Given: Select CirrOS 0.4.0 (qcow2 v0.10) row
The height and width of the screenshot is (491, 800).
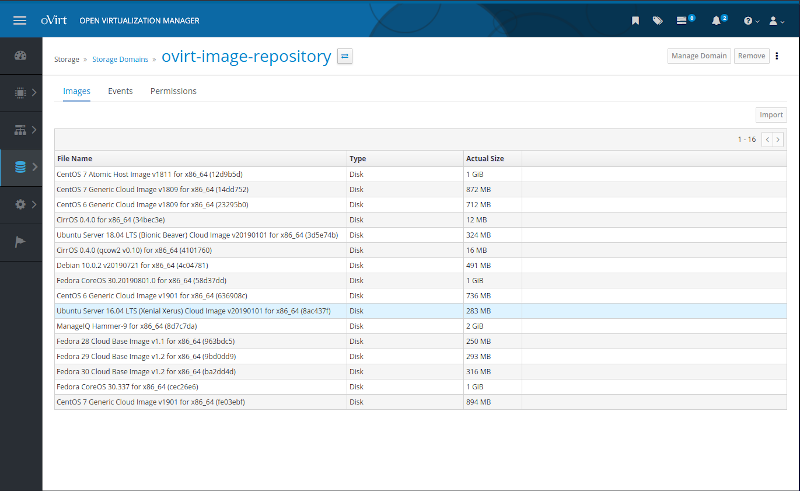Looking at the screenshot, I should pos(420,250).
